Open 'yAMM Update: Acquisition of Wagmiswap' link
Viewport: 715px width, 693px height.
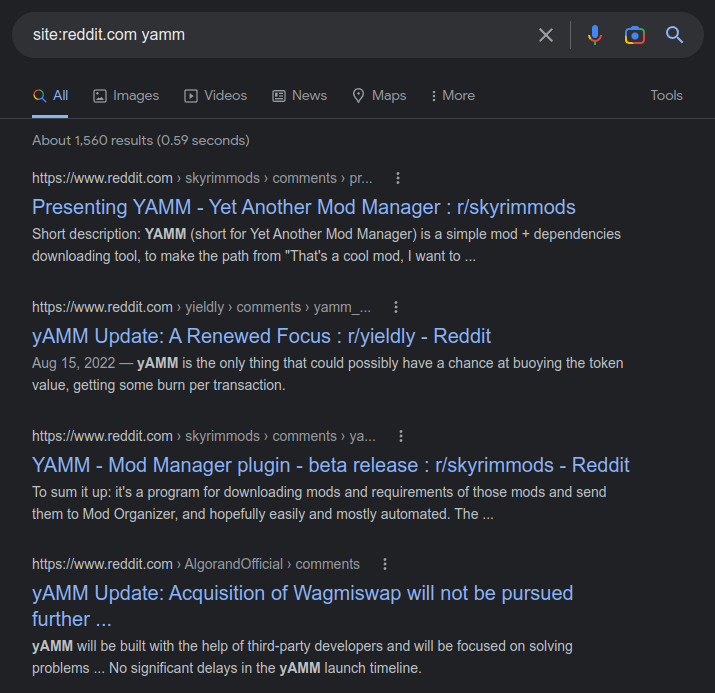click(302, 606)
